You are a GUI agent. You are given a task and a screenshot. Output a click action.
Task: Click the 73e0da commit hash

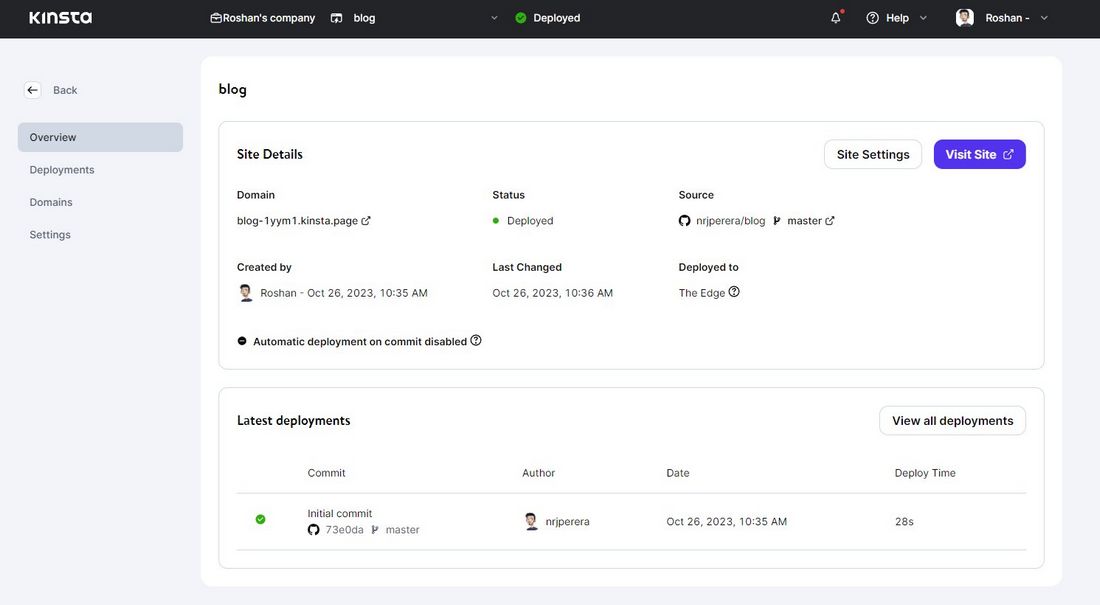(344, 530)
